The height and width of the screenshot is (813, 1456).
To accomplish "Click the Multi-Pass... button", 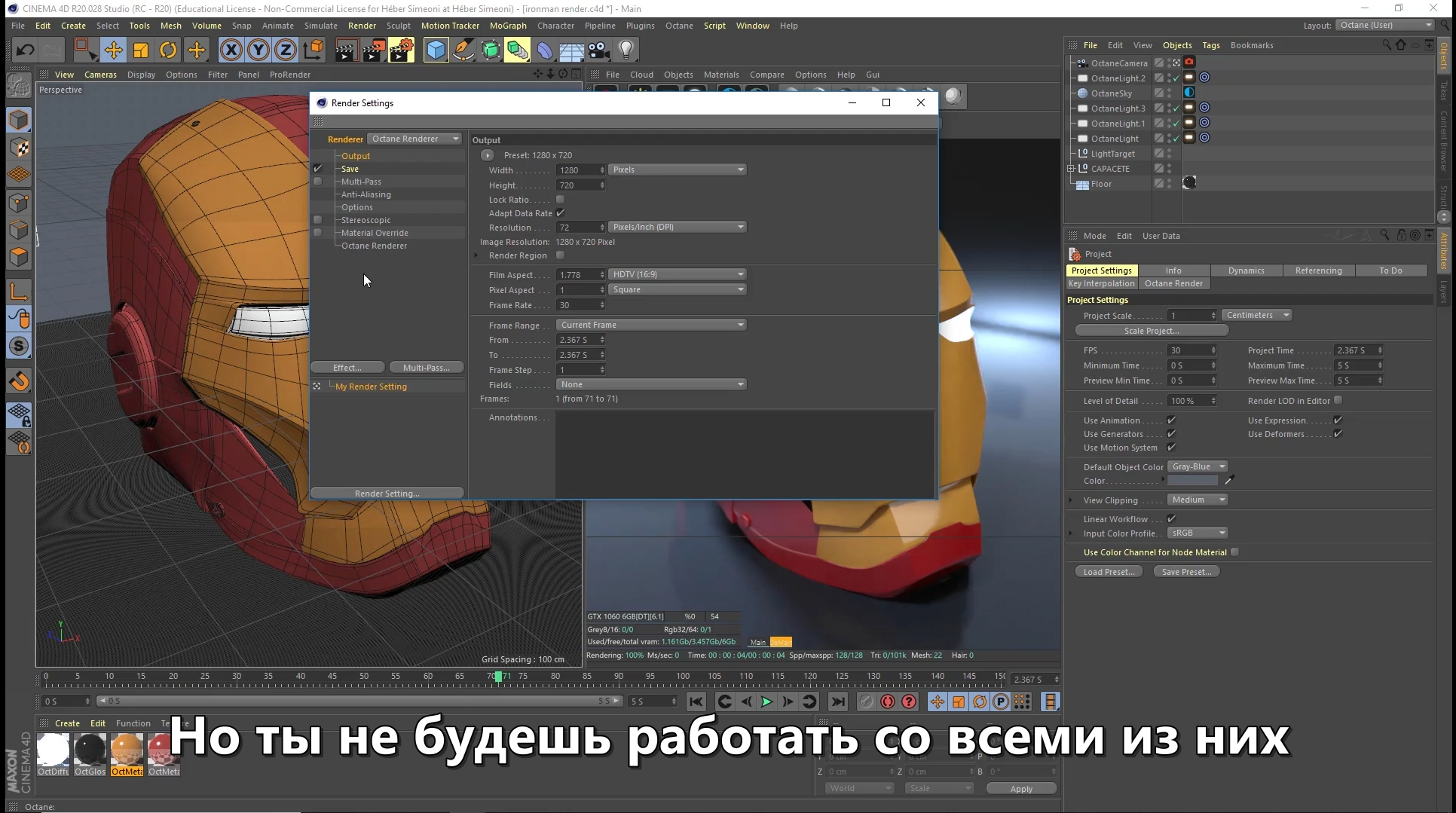I will click(426, 368).
